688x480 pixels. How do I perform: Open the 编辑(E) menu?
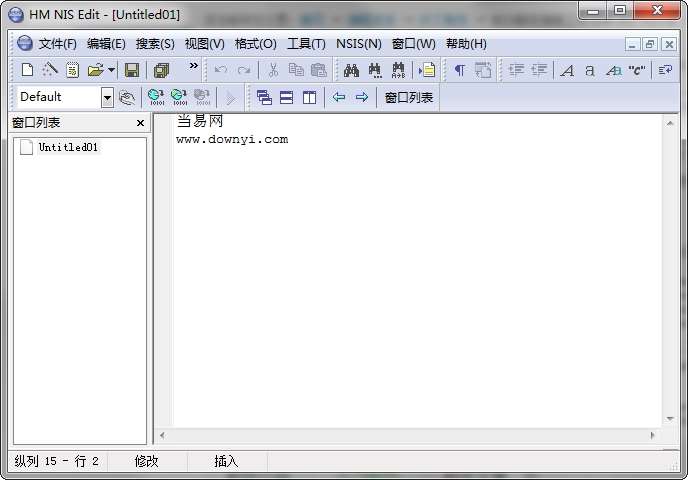(x=106, y=44)
